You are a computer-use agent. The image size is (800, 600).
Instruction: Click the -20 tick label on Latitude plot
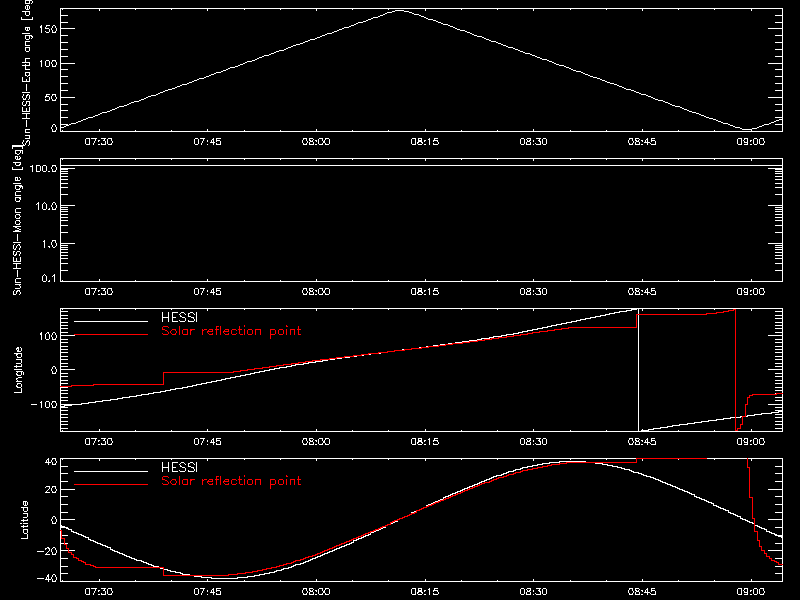[x=47, y=552]
